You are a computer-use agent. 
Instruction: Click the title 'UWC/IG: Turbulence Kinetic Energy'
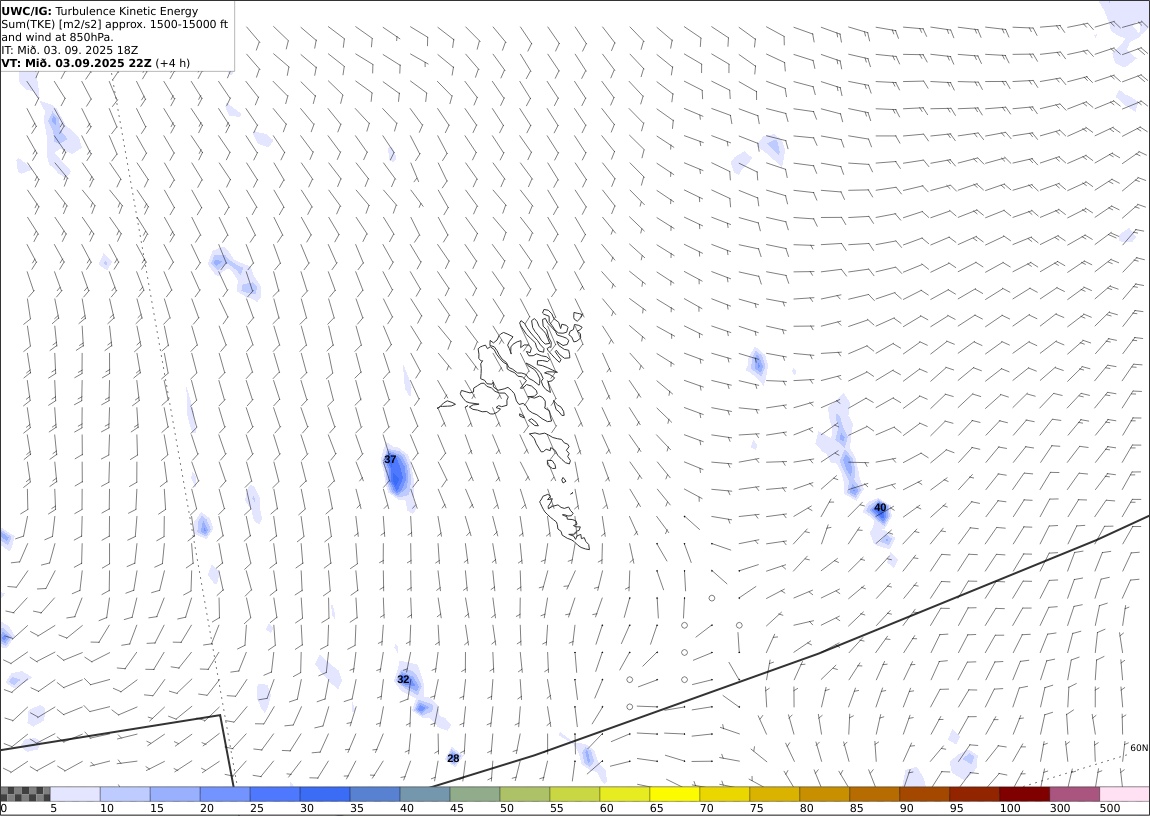pos(100,11)
